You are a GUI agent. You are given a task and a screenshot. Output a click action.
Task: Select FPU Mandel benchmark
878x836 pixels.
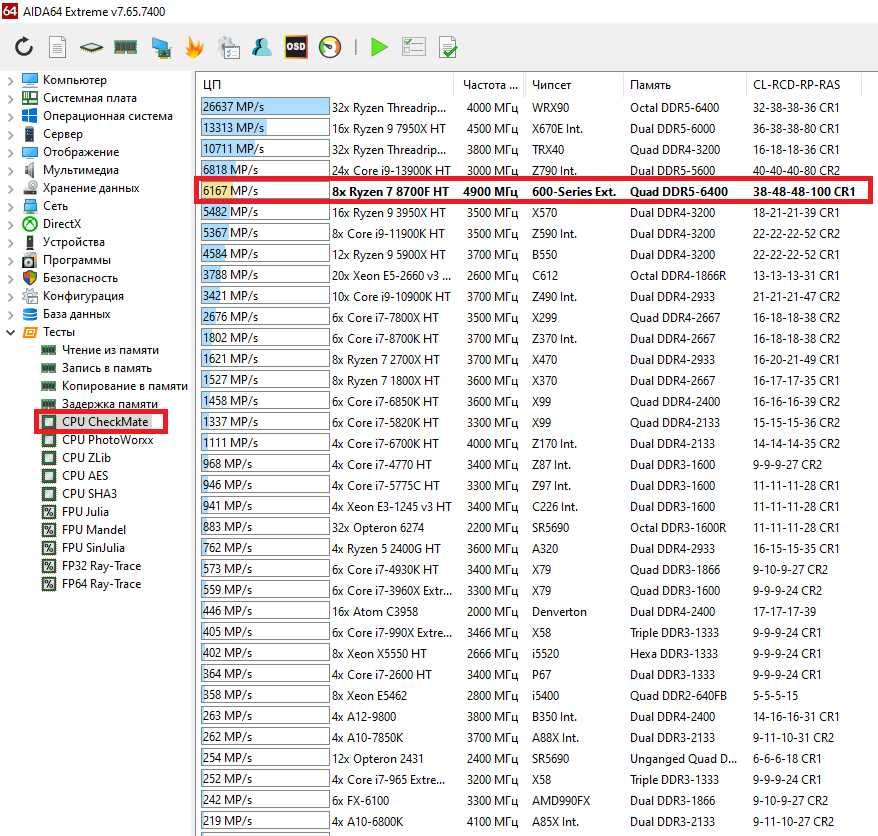click(x=94, y=529)
